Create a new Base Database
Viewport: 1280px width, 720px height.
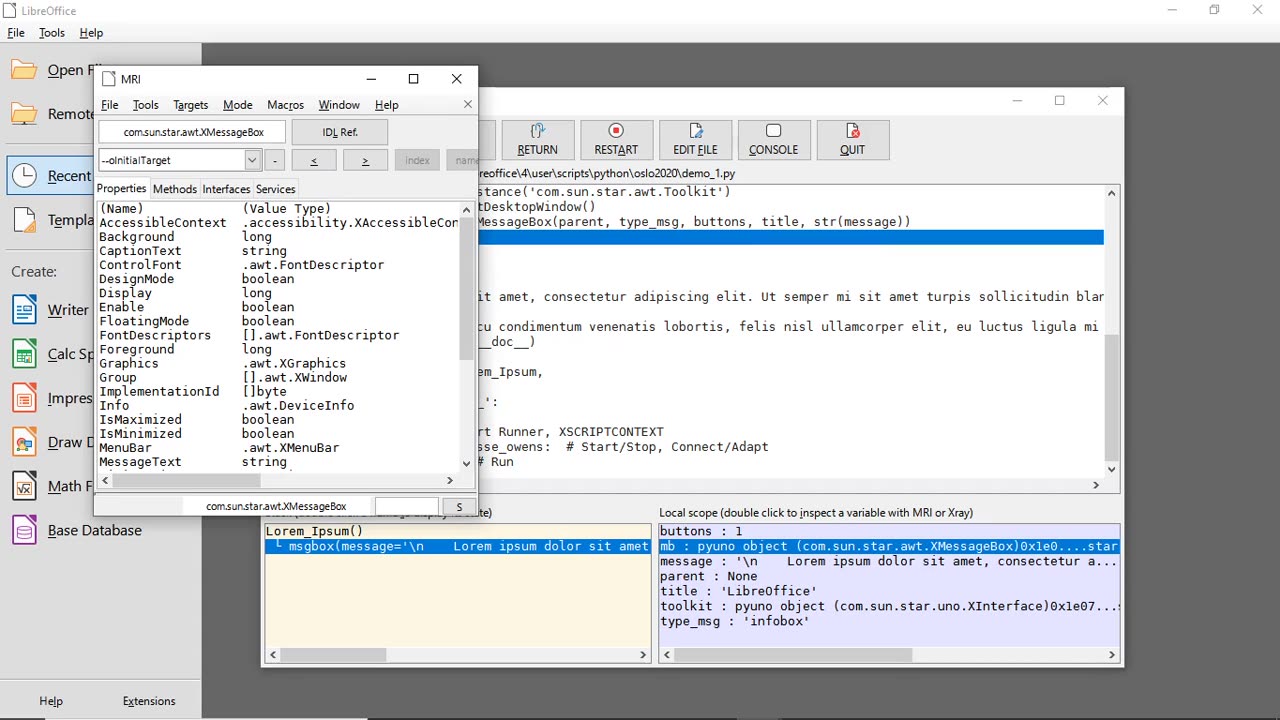[77, 530]
